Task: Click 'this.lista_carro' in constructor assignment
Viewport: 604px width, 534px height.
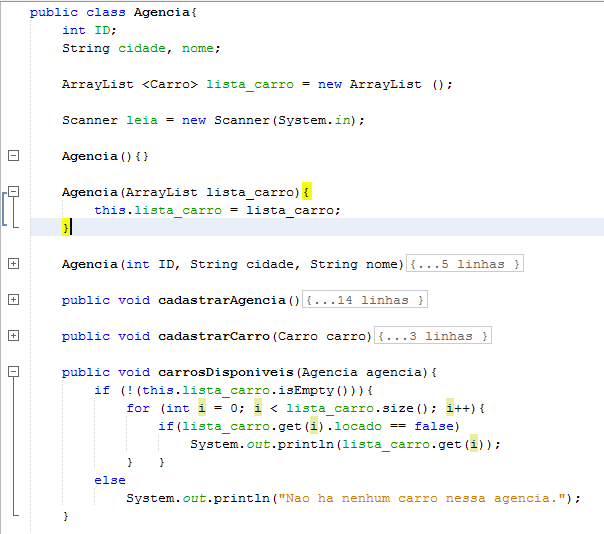Action: click(158, 210)
